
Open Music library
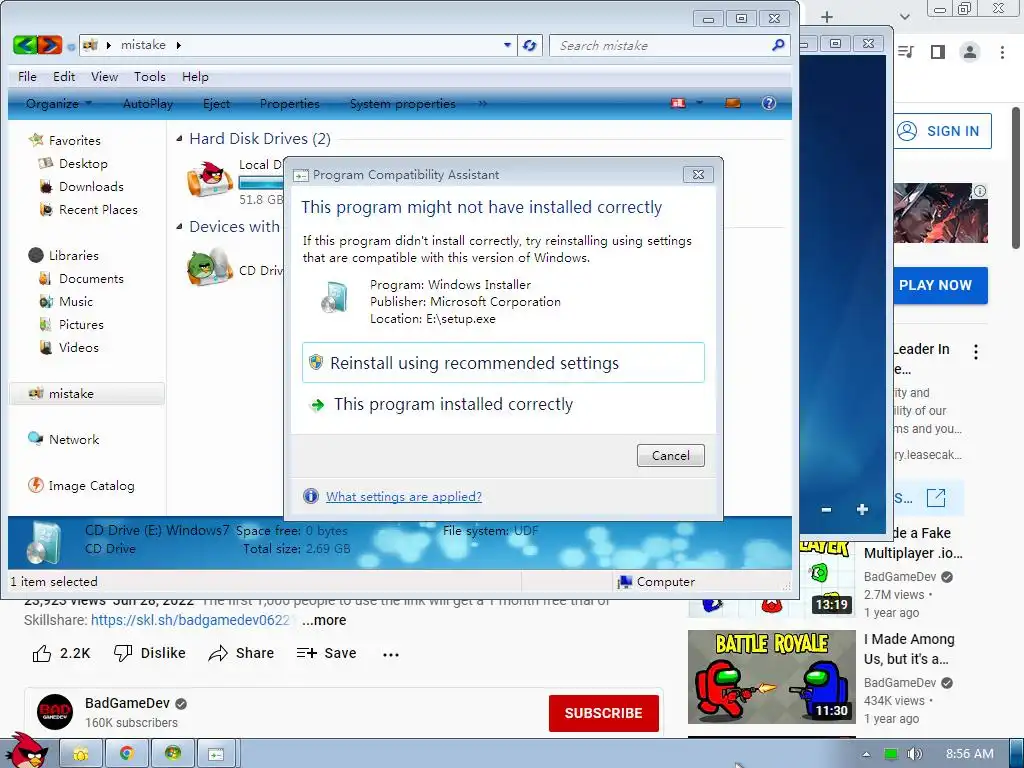pos(76,301)
